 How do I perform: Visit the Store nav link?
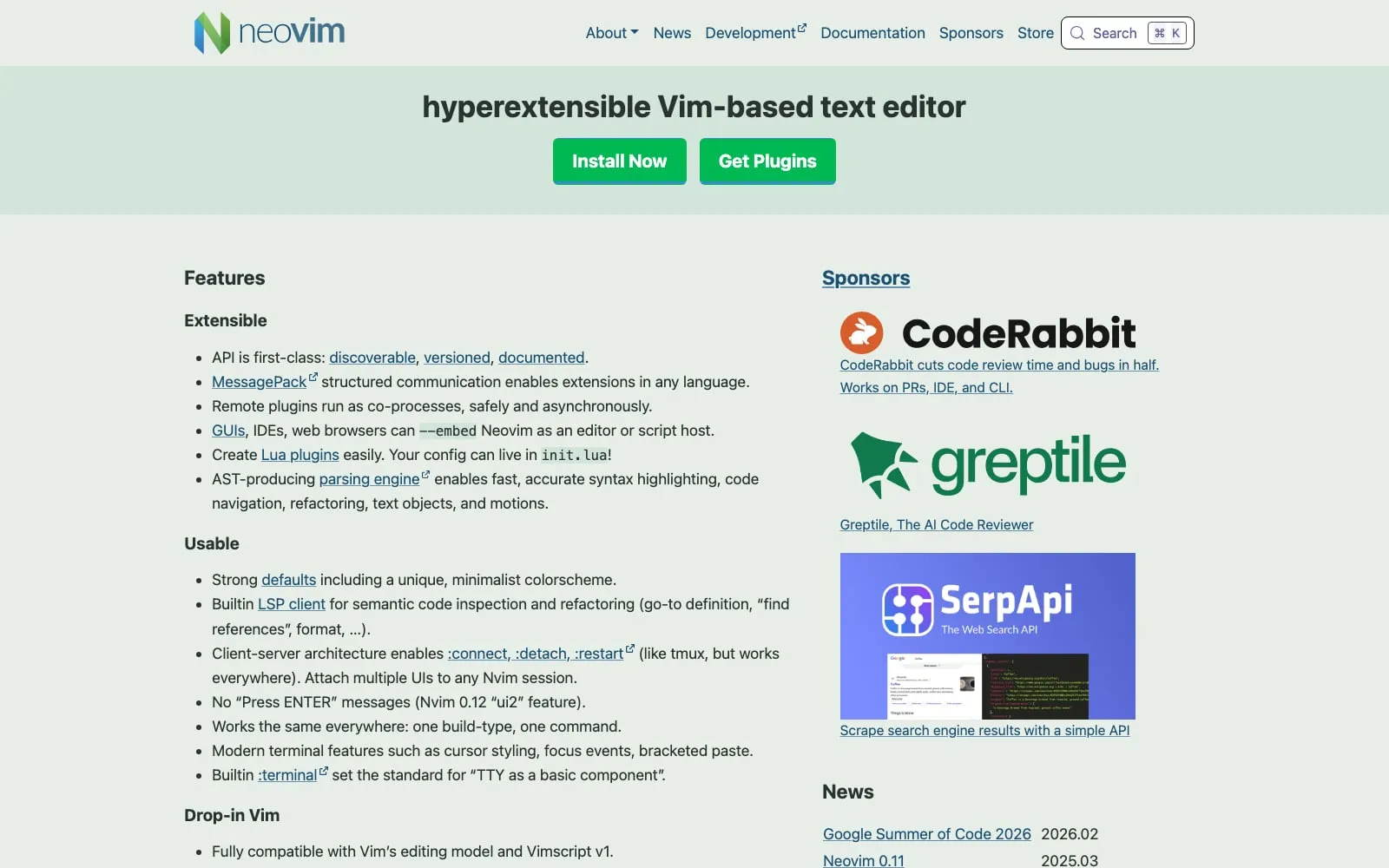coord(1036,33)
